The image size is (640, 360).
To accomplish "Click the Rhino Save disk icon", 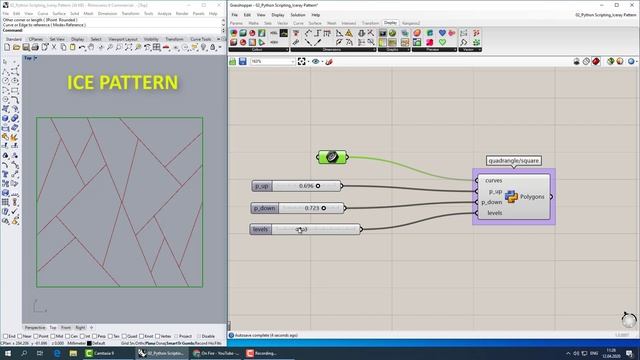I will [x=26, y=47].
